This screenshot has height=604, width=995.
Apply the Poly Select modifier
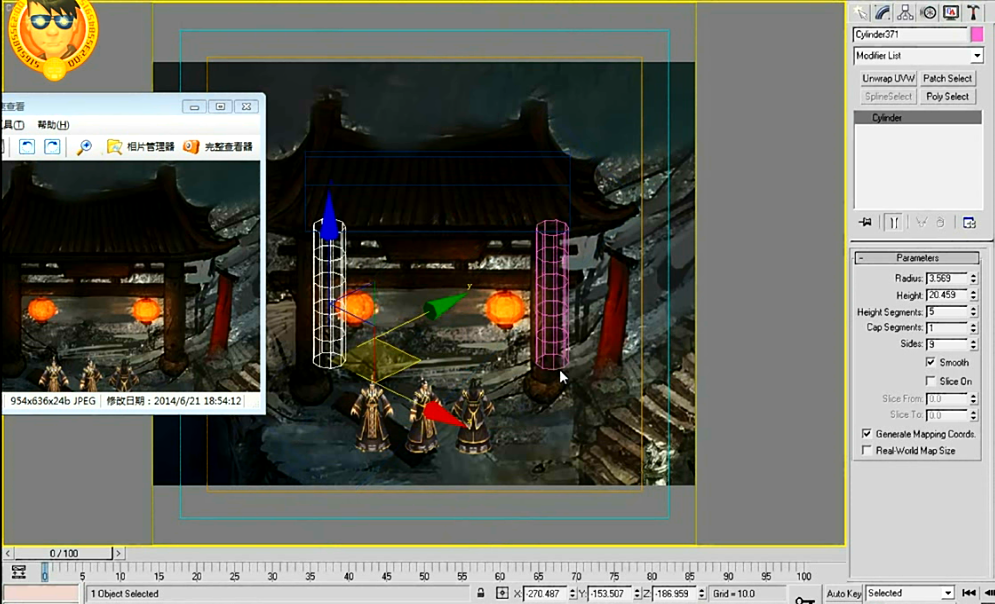(947, 96)
